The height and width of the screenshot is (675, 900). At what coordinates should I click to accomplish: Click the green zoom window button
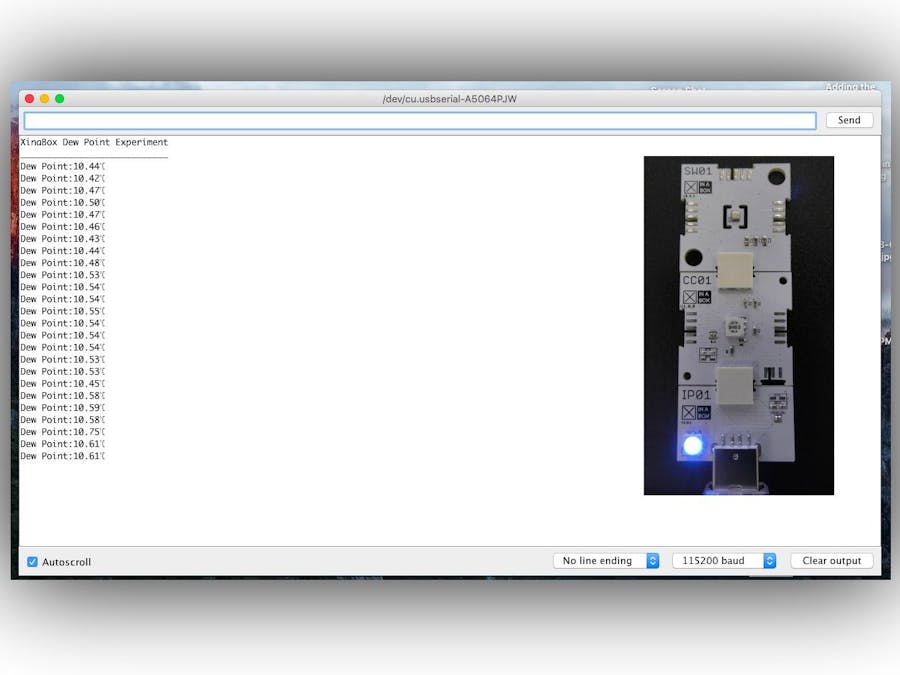point(59,99)
